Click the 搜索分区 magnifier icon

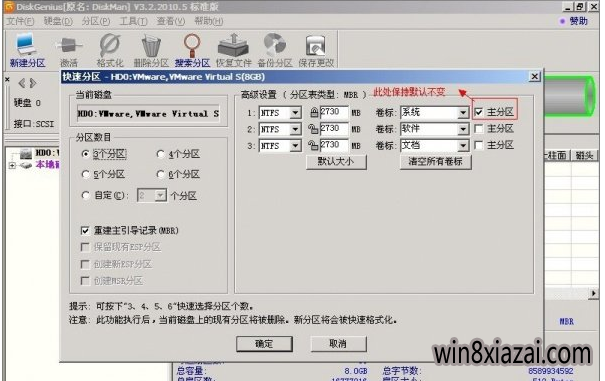pyautogui.click(x=192, y=45)
